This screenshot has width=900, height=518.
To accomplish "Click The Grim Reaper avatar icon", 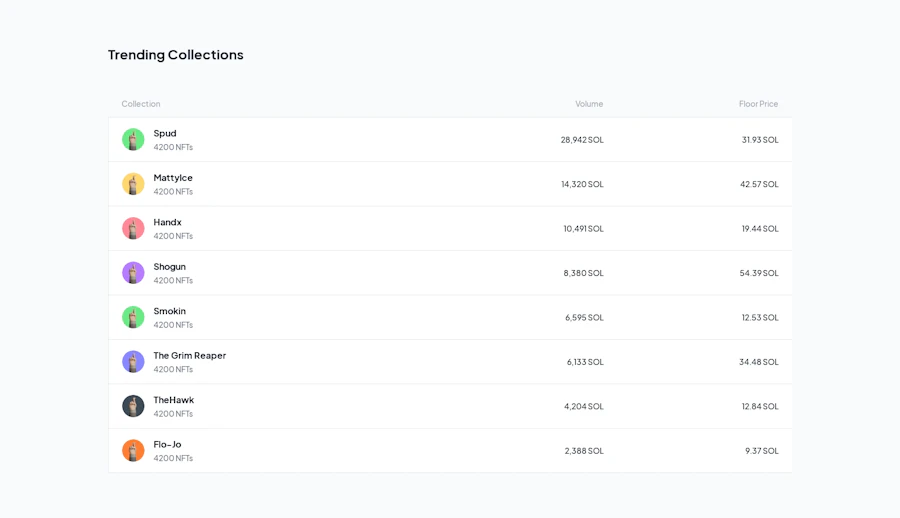I will [133, 362].
